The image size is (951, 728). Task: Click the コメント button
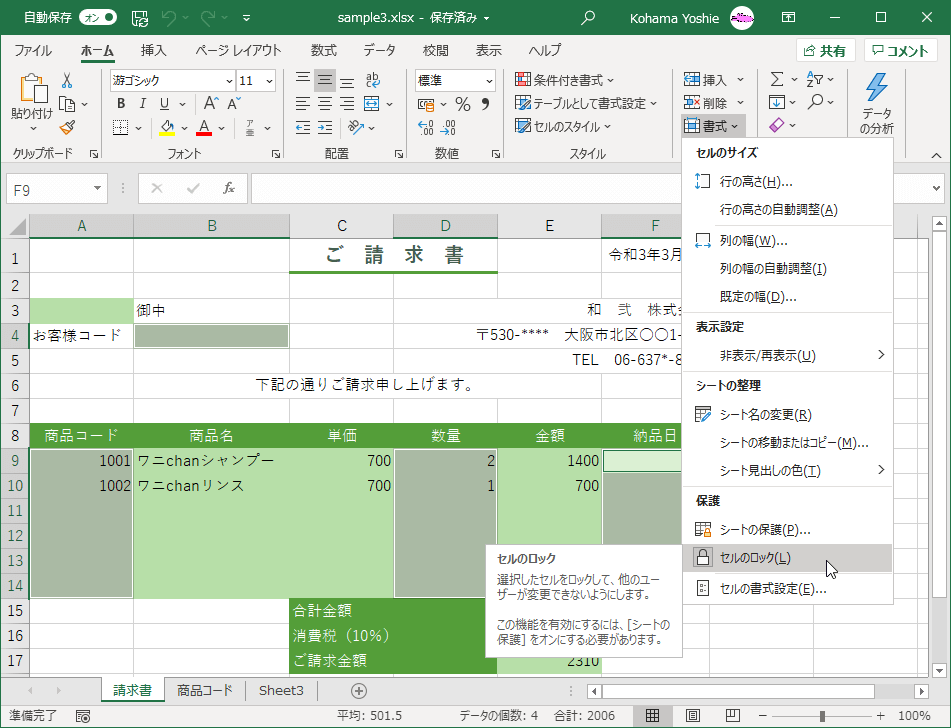[x=899, y=50]
